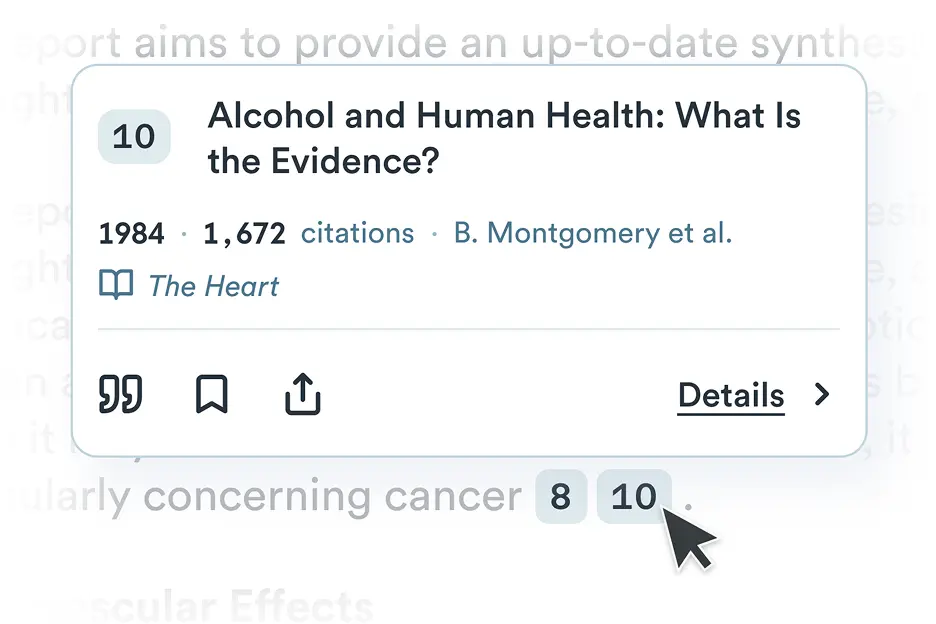
Task: Click the quotation marks cite icon
Action: click(x=121, y=394)
